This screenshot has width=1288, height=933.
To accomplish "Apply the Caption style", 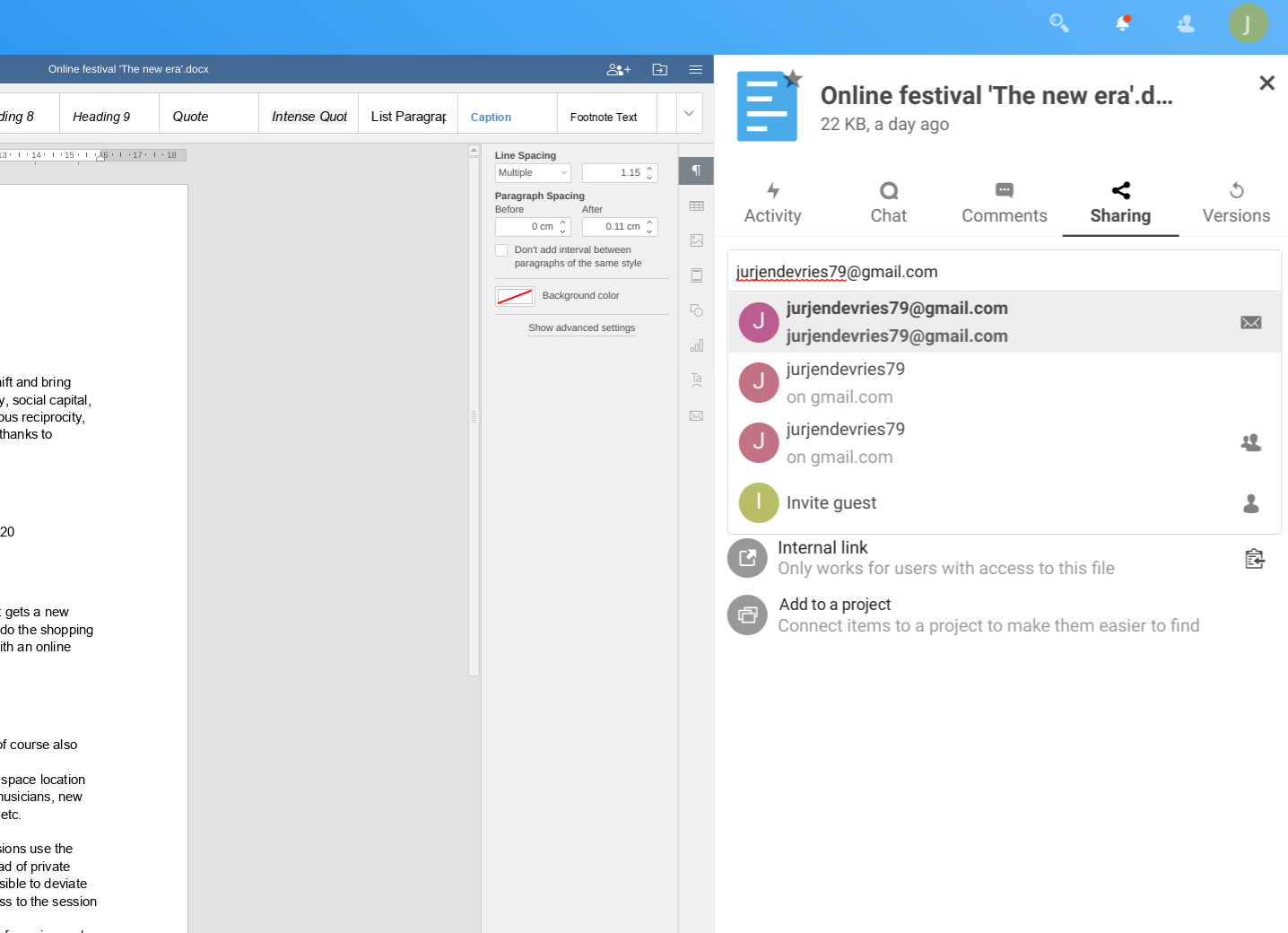I will [x=508, y=114].
